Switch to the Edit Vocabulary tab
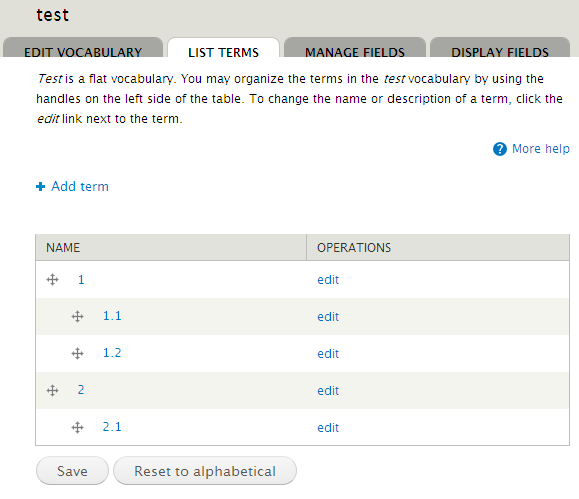This screenshot has width=579, height=499. coord(83,47)
